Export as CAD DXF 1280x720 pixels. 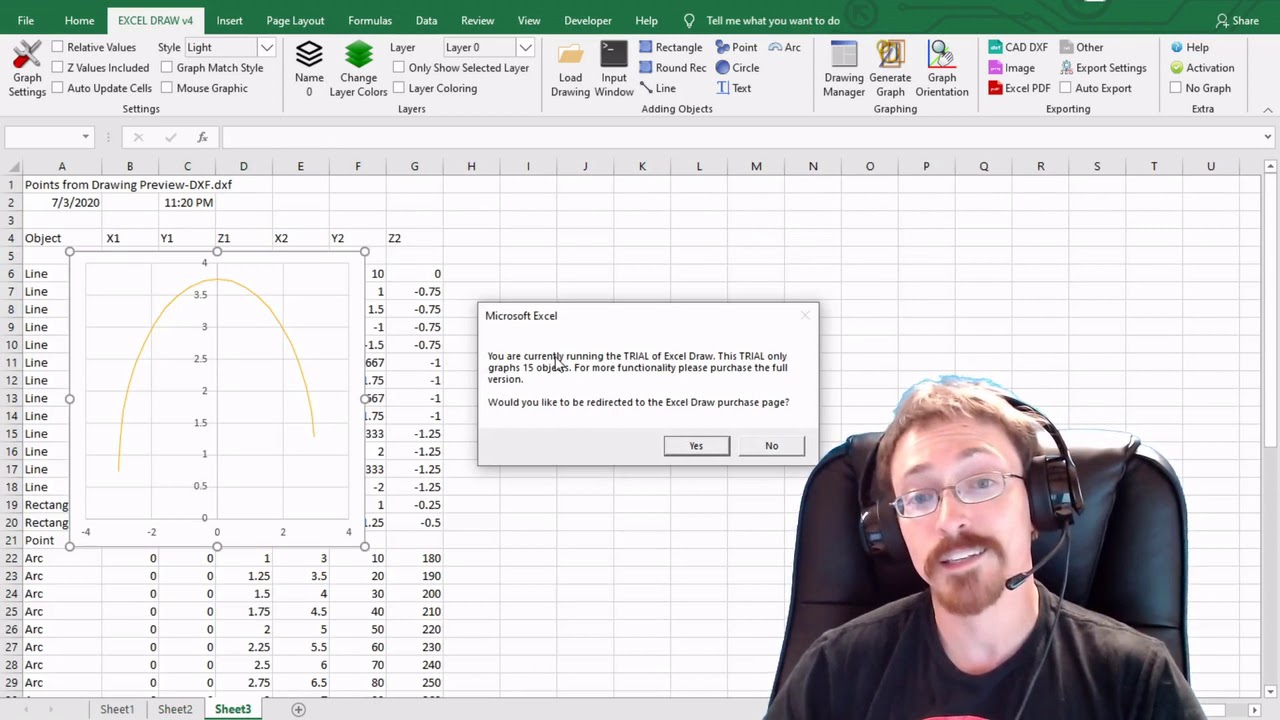1018,47
